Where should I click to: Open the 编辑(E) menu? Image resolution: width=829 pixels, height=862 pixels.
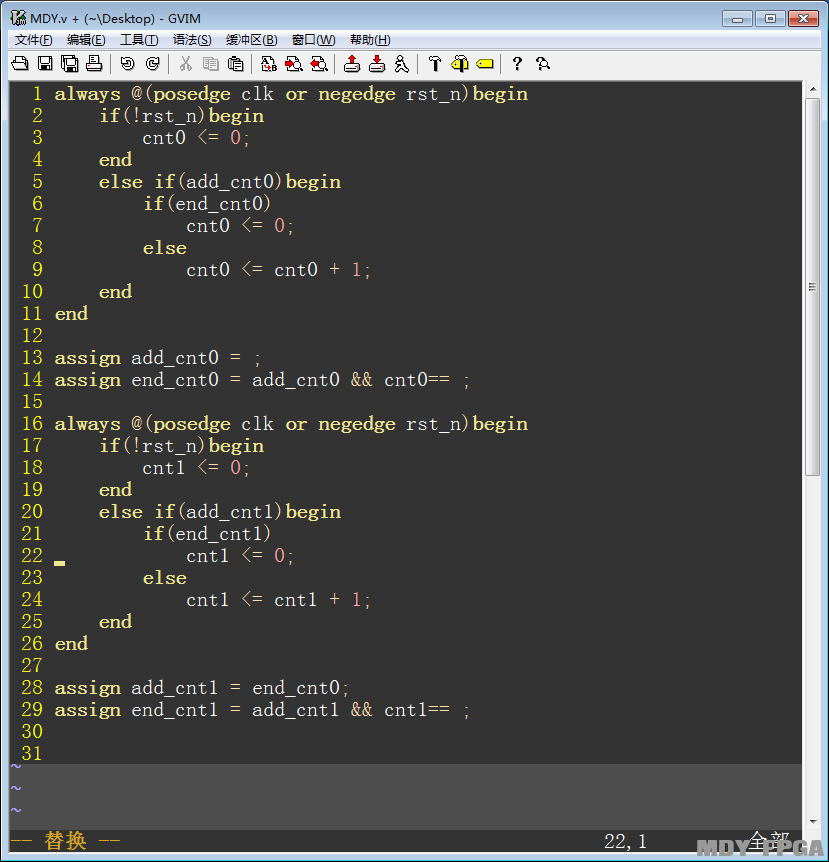pos(86,40)
